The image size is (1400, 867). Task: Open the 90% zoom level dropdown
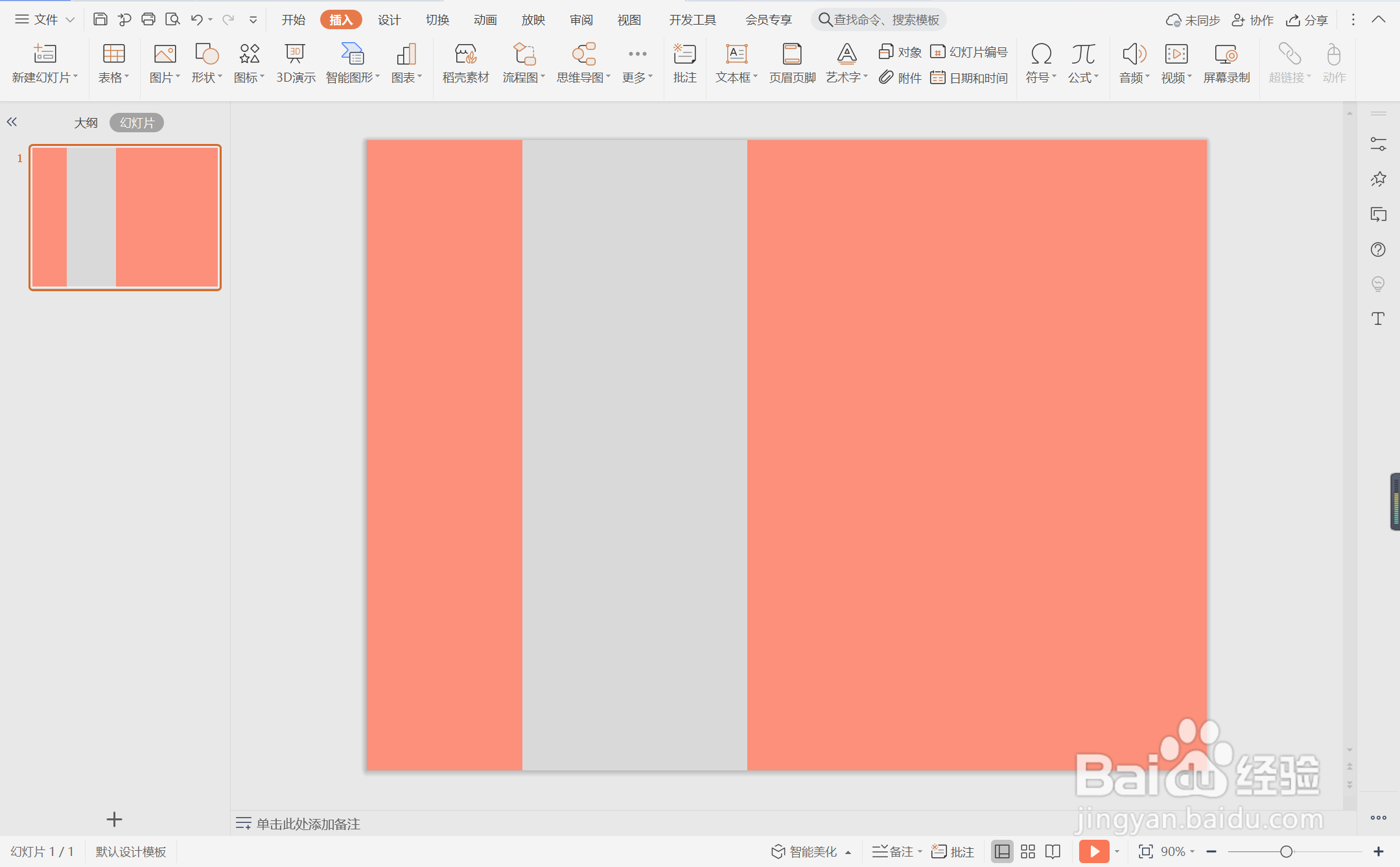tap(1178, 851)
